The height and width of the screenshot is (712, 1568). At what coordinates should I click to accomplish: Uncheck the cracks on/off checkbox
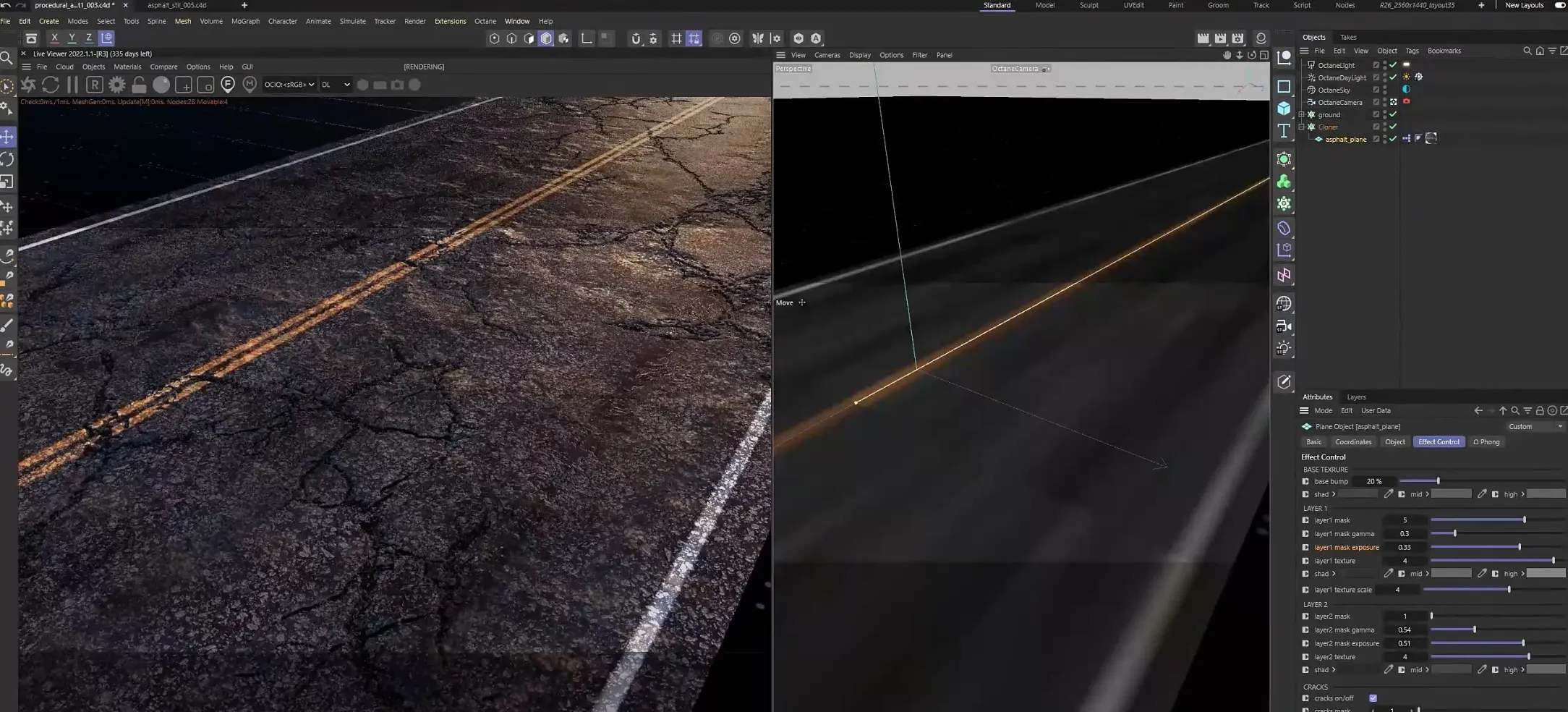1373,698
